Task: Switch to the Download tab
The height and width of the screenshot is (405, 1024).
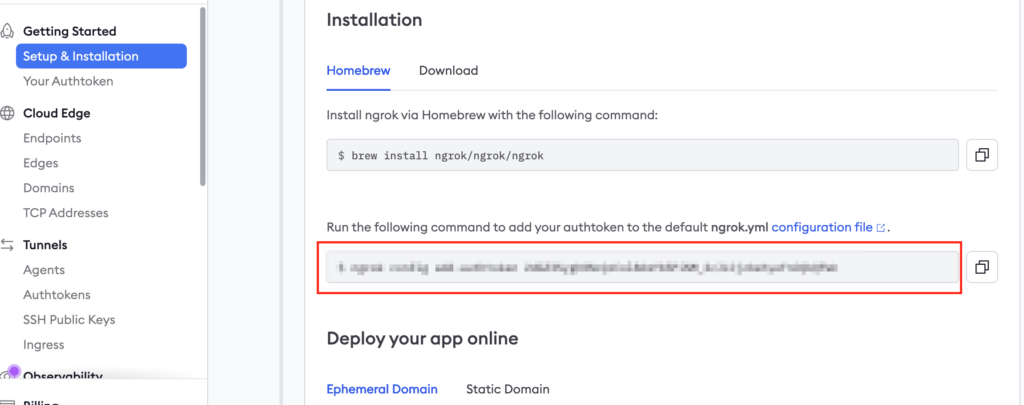Action: click(x=449, y=71)
